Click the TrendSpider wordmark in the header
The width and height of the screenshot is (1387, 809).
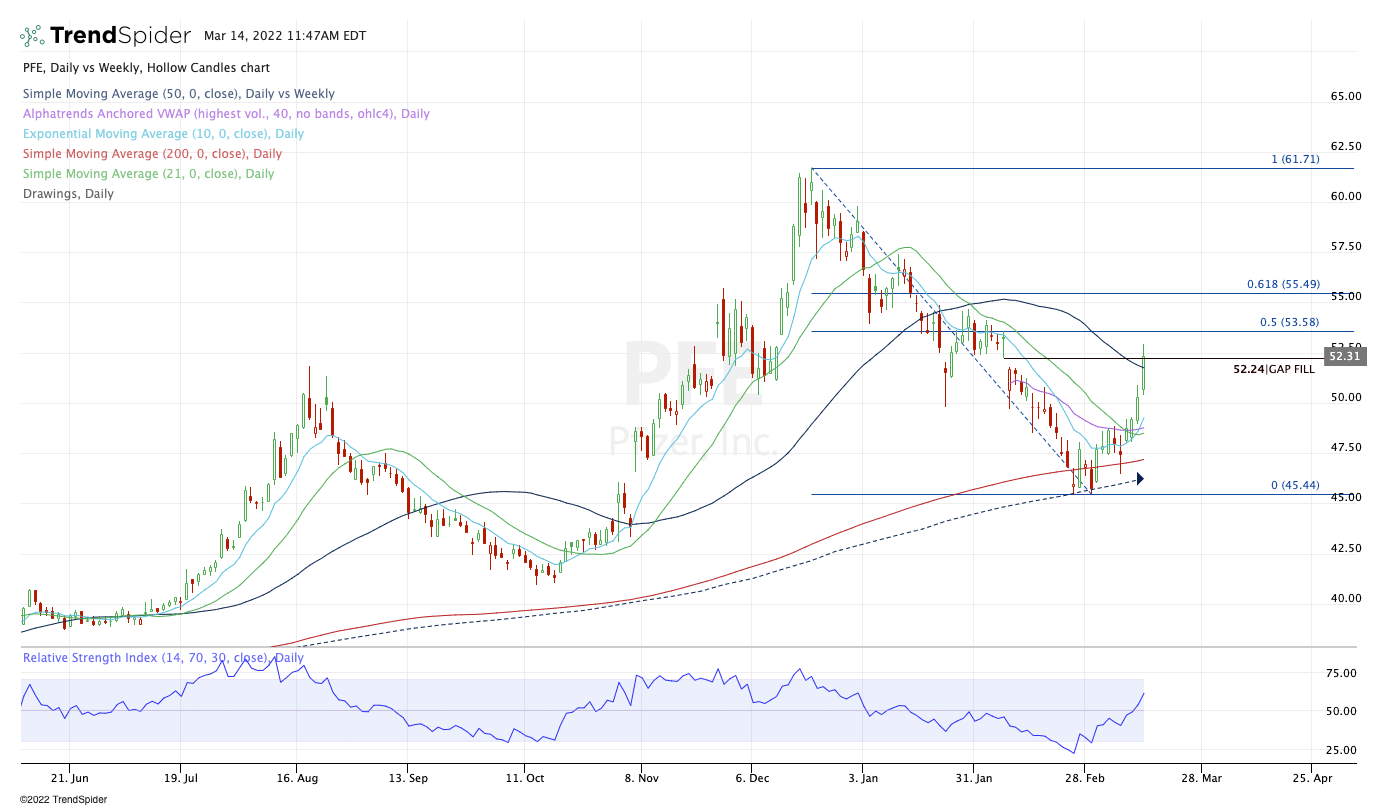pyautogui.click(x=120, y=36)
